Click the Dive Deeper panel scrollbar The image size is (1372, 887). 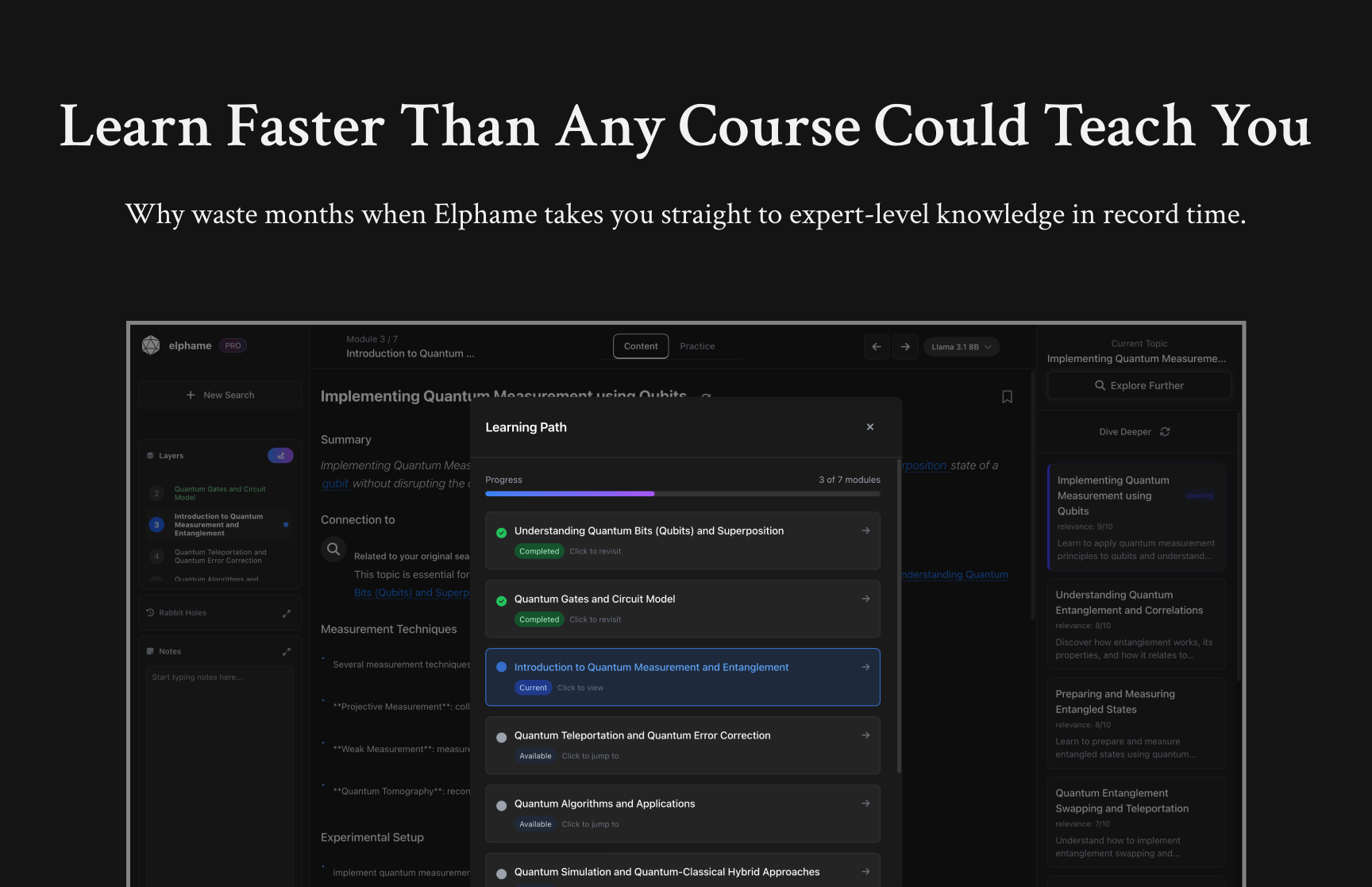point(1239,548)
